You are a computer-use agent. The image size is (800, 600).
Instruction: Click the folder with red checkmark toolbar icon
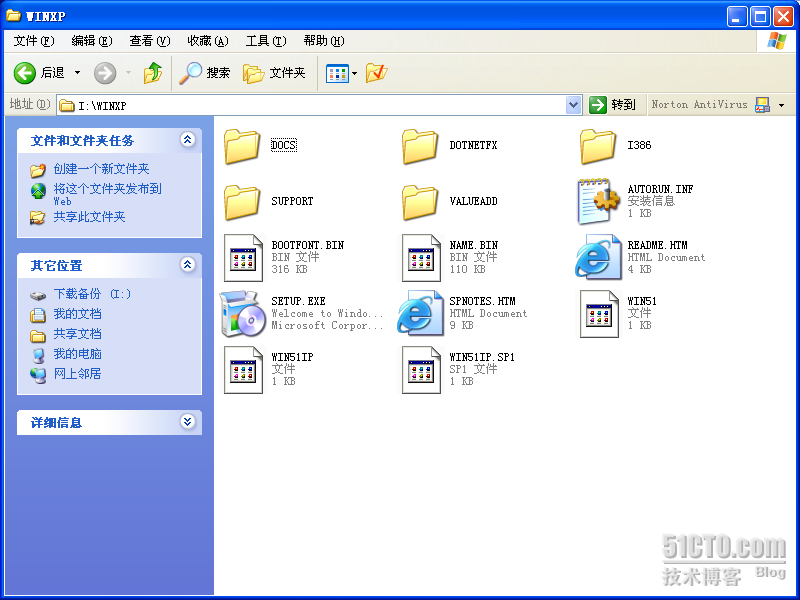(x=377, y=73)
